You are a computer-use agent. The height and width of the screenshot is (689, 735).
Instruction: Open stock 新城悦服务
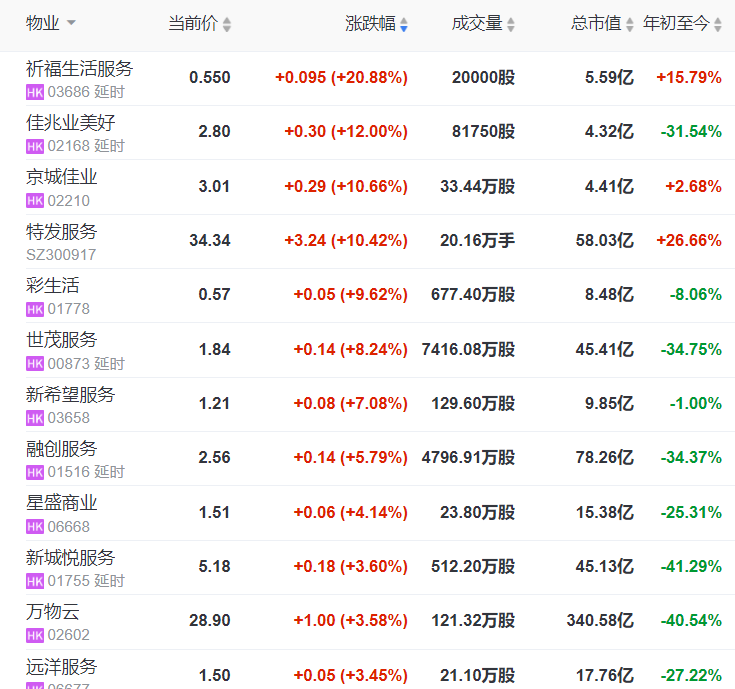coord(70,557)
